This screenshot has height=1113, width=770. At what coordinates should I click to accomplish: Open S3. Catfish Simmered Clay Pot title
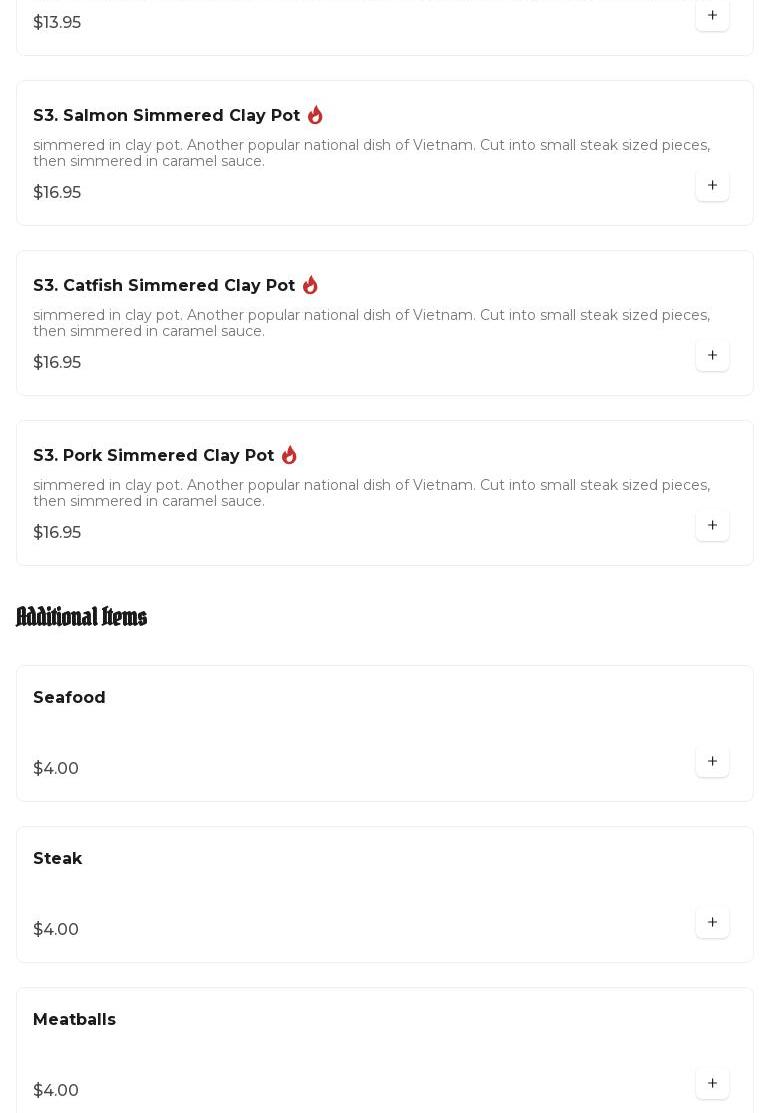[164, 285]
